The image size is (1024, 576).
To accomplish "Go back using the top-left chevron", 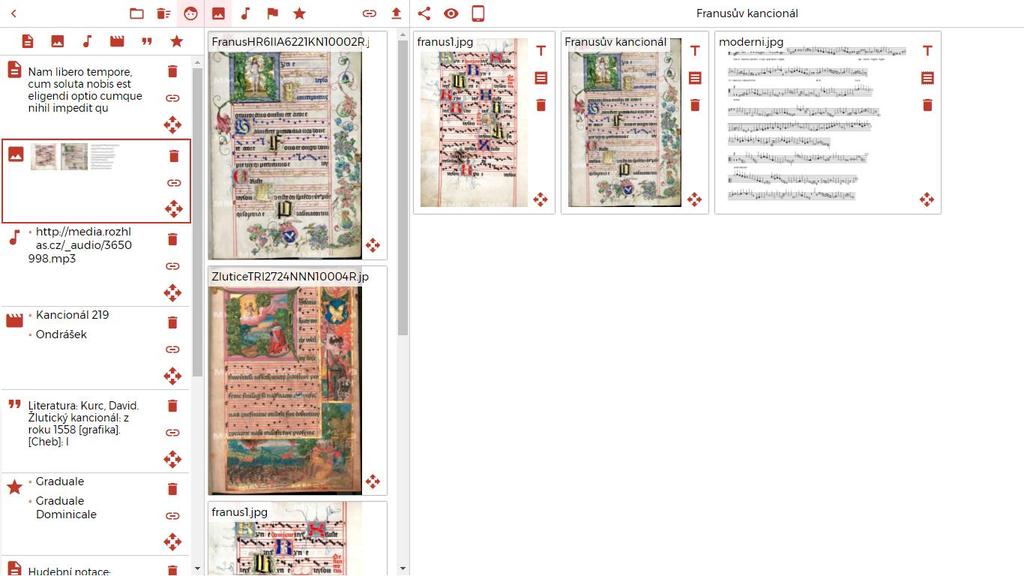I will tap(14, 13).
